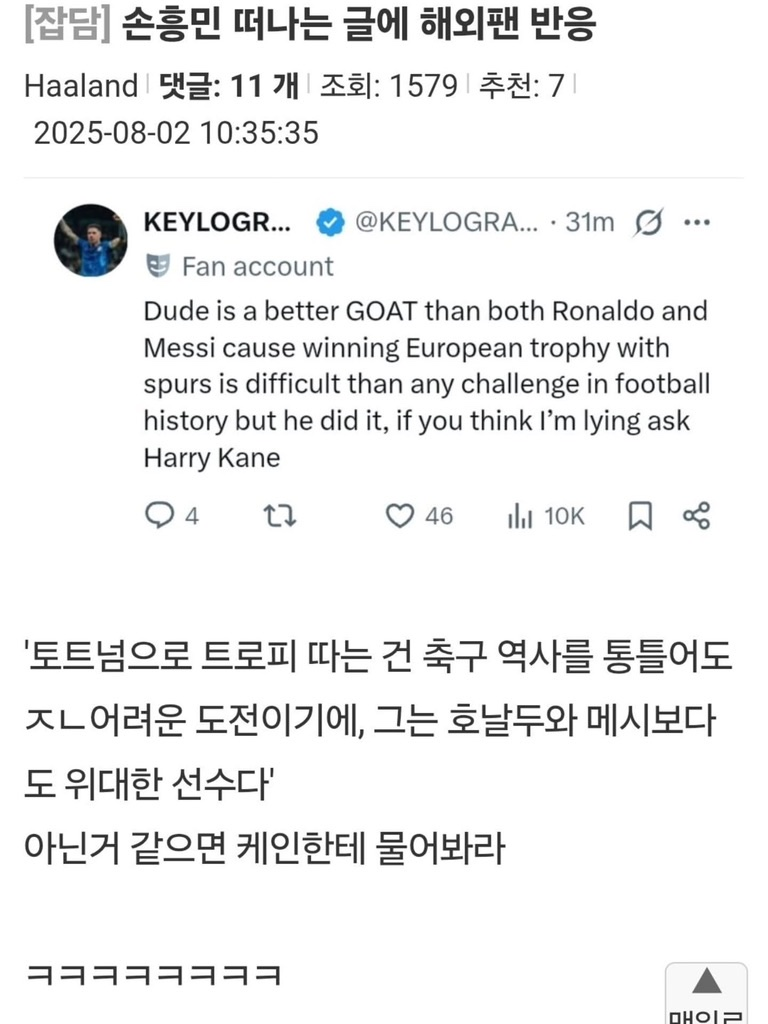Click the reply comment bubble icon
This screenshot has width=768, height=1024.
click(x=160, y=516)
